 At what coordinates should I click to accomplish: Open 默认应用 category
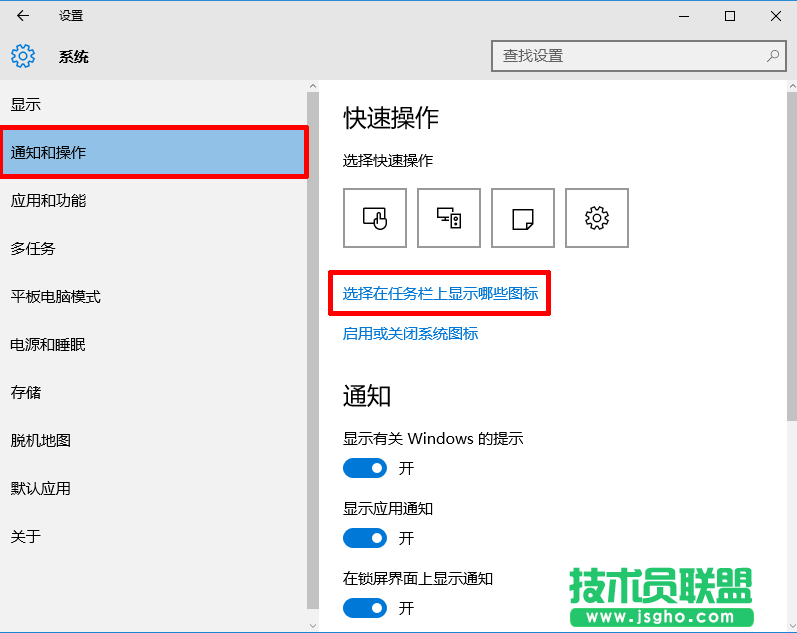[154, 489]
